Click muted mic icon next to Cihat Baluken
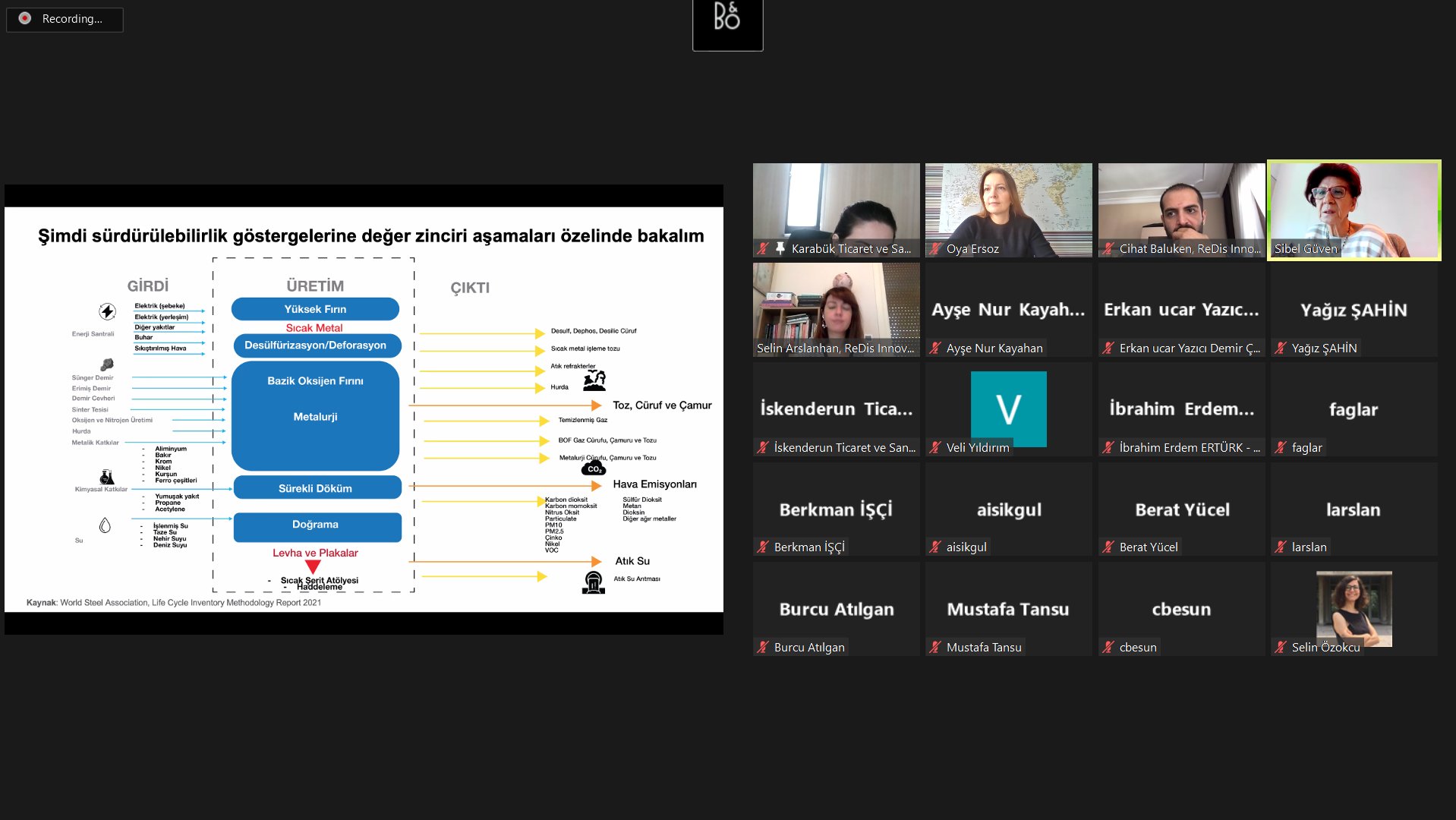The width and height of the screenshot is (1456, 820). click(x=1109, y=248)
